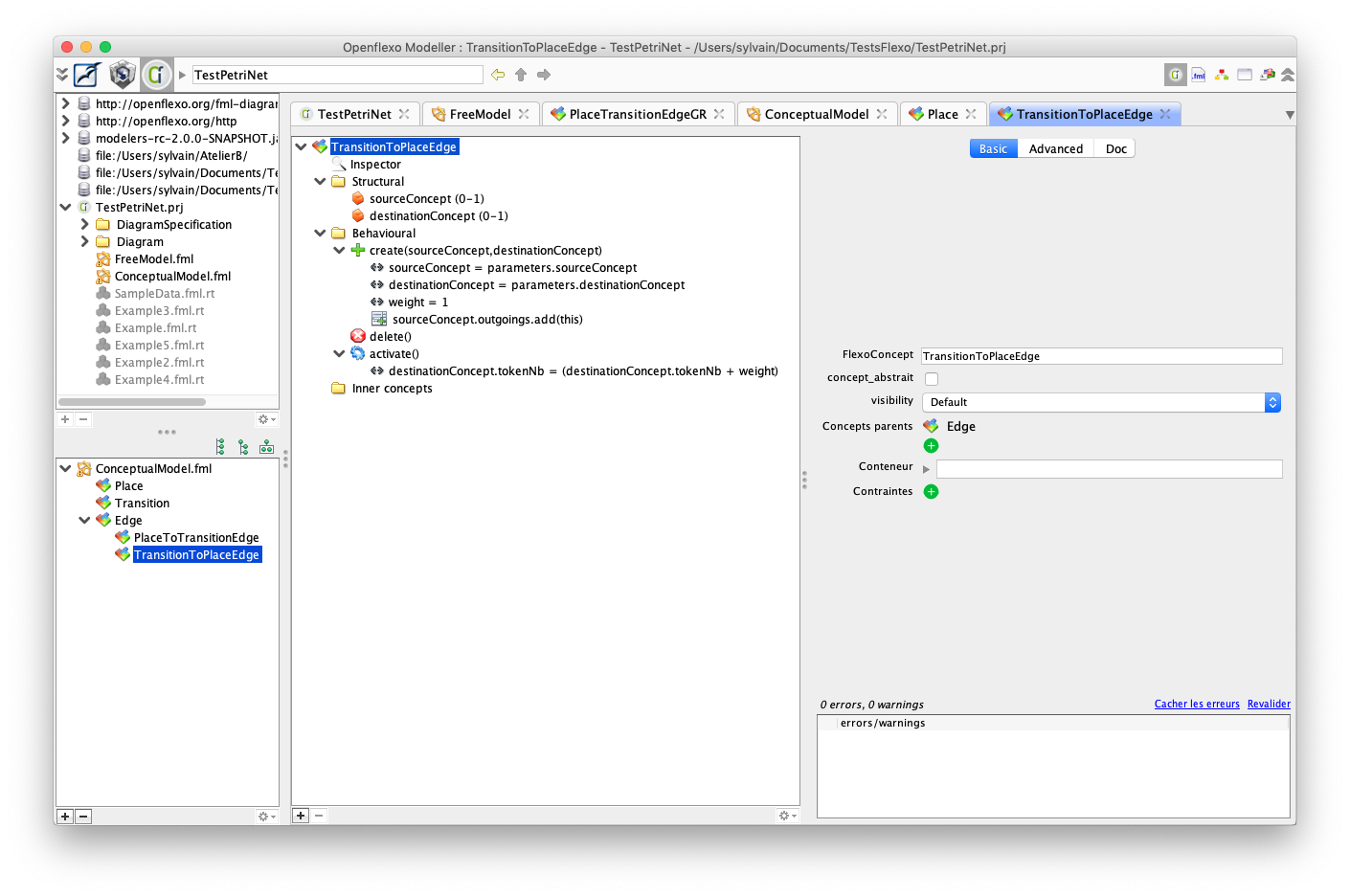Image resolution: width=1350 pixels, height=896 pixels.
Task: Go up one level with the up arrow
Action: (521, 75)
